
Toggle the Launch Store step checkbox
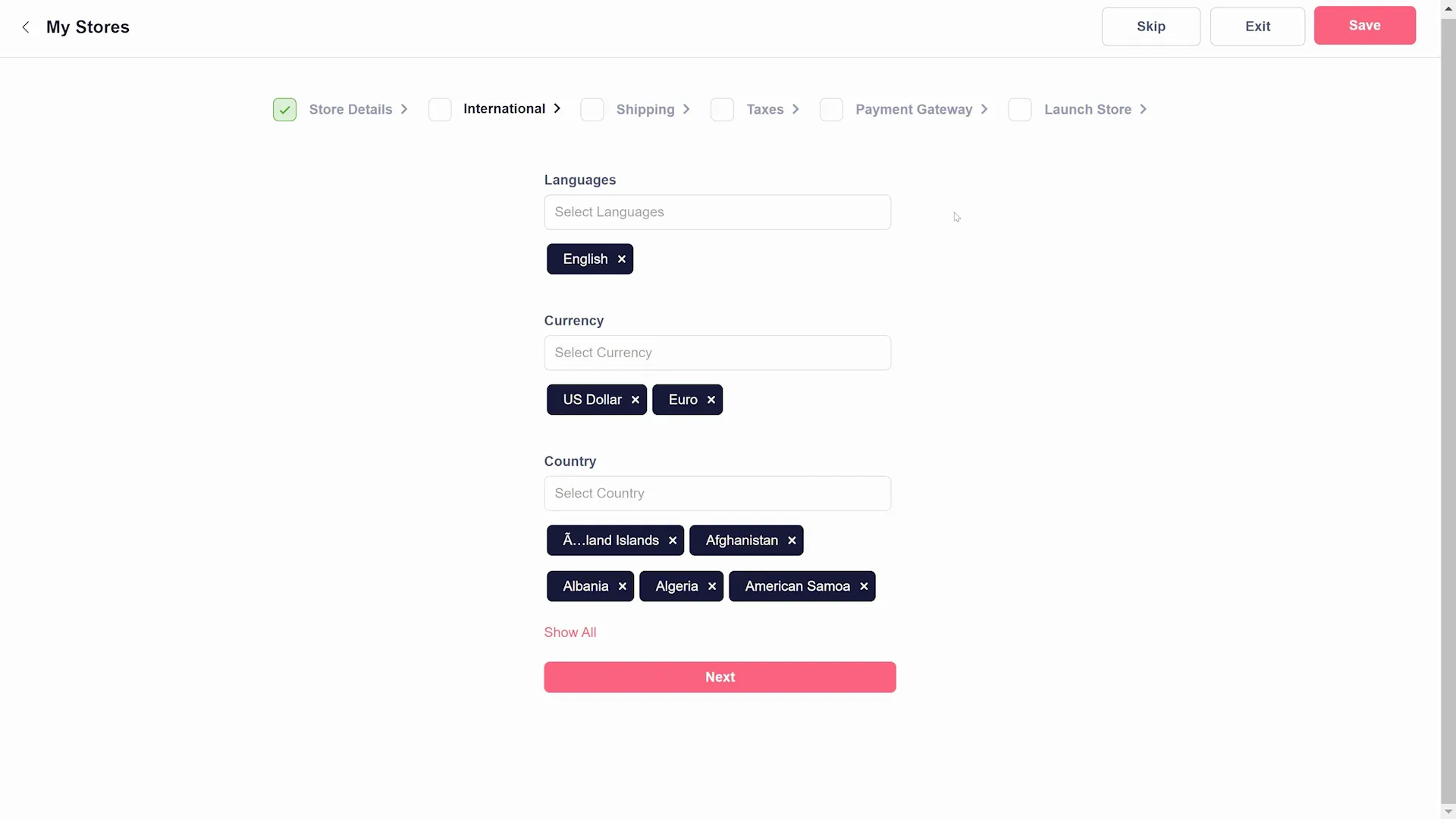pyautogui.click(x=1020, y=110)
